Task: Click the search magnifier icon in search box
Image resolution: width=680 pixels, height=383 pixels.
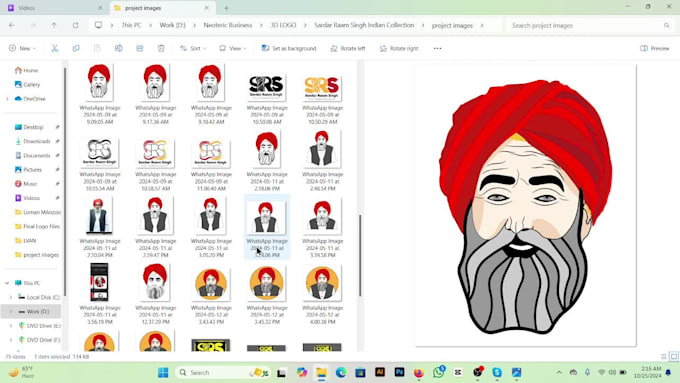Action: 667,26
